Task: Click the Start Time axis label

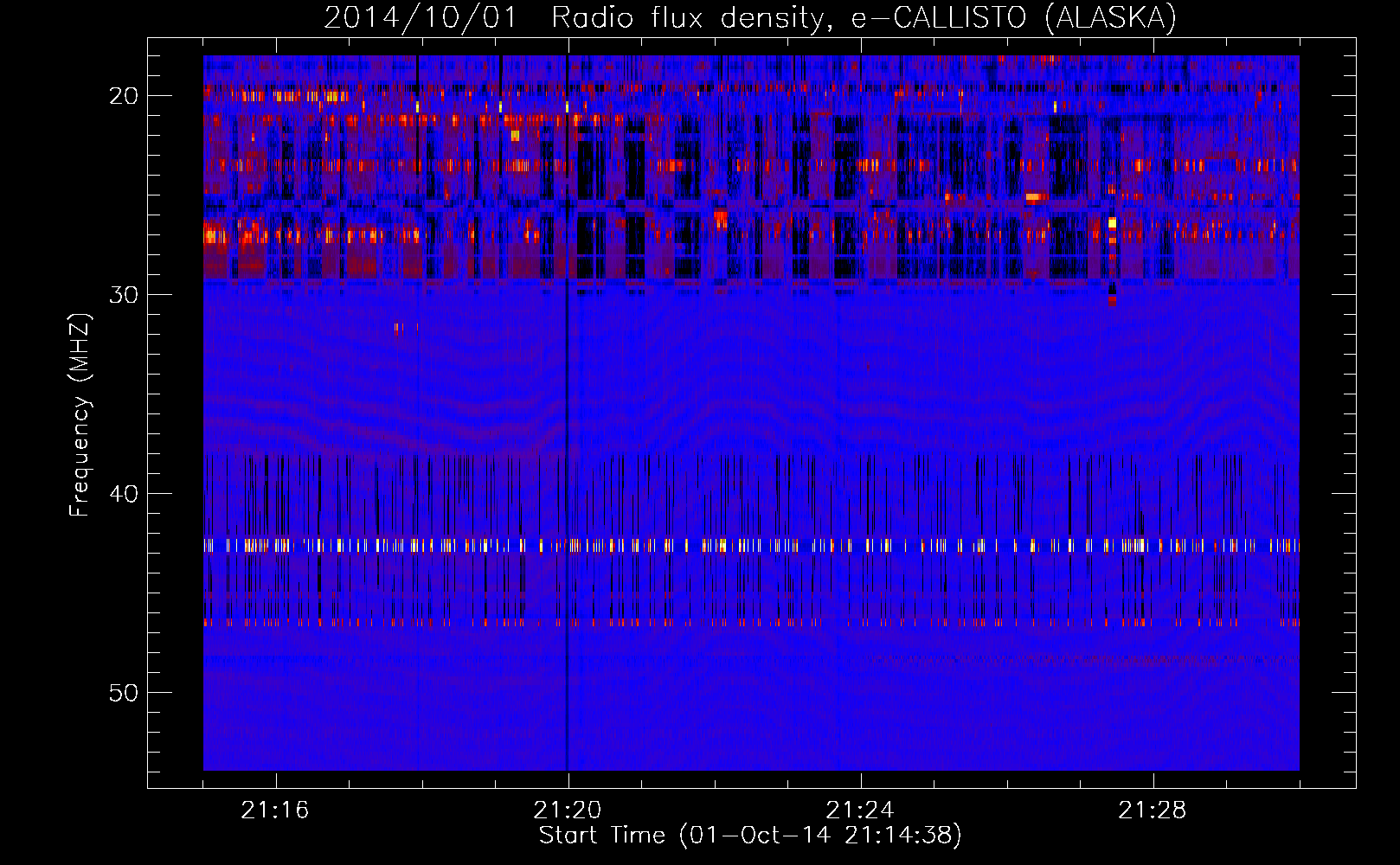Action: point(750,836)
